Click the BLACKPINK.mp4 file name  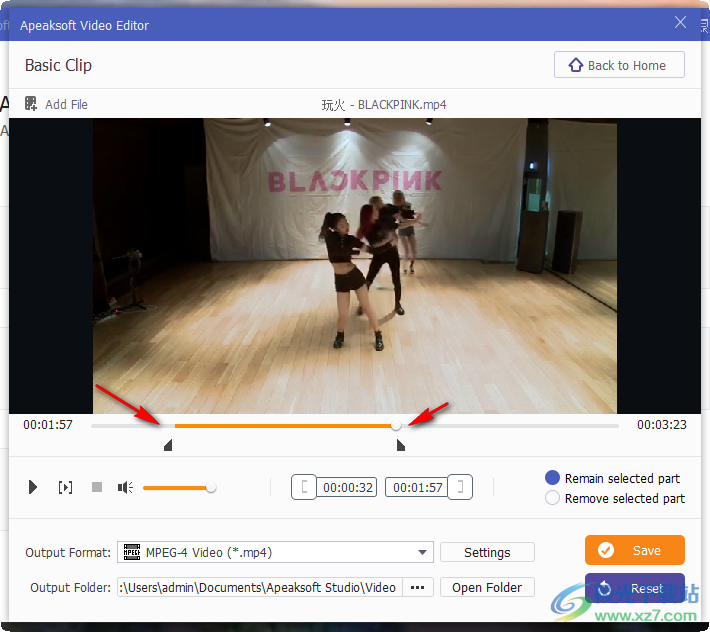[x=384, y=105]
